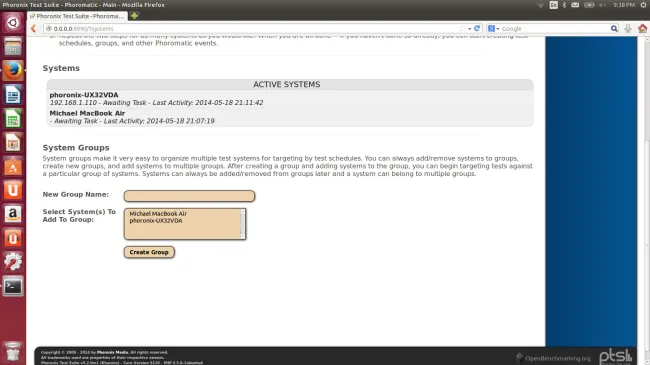Open System Settings from the dock
Screen dimensions: 650x365
(x=12, y=262)
